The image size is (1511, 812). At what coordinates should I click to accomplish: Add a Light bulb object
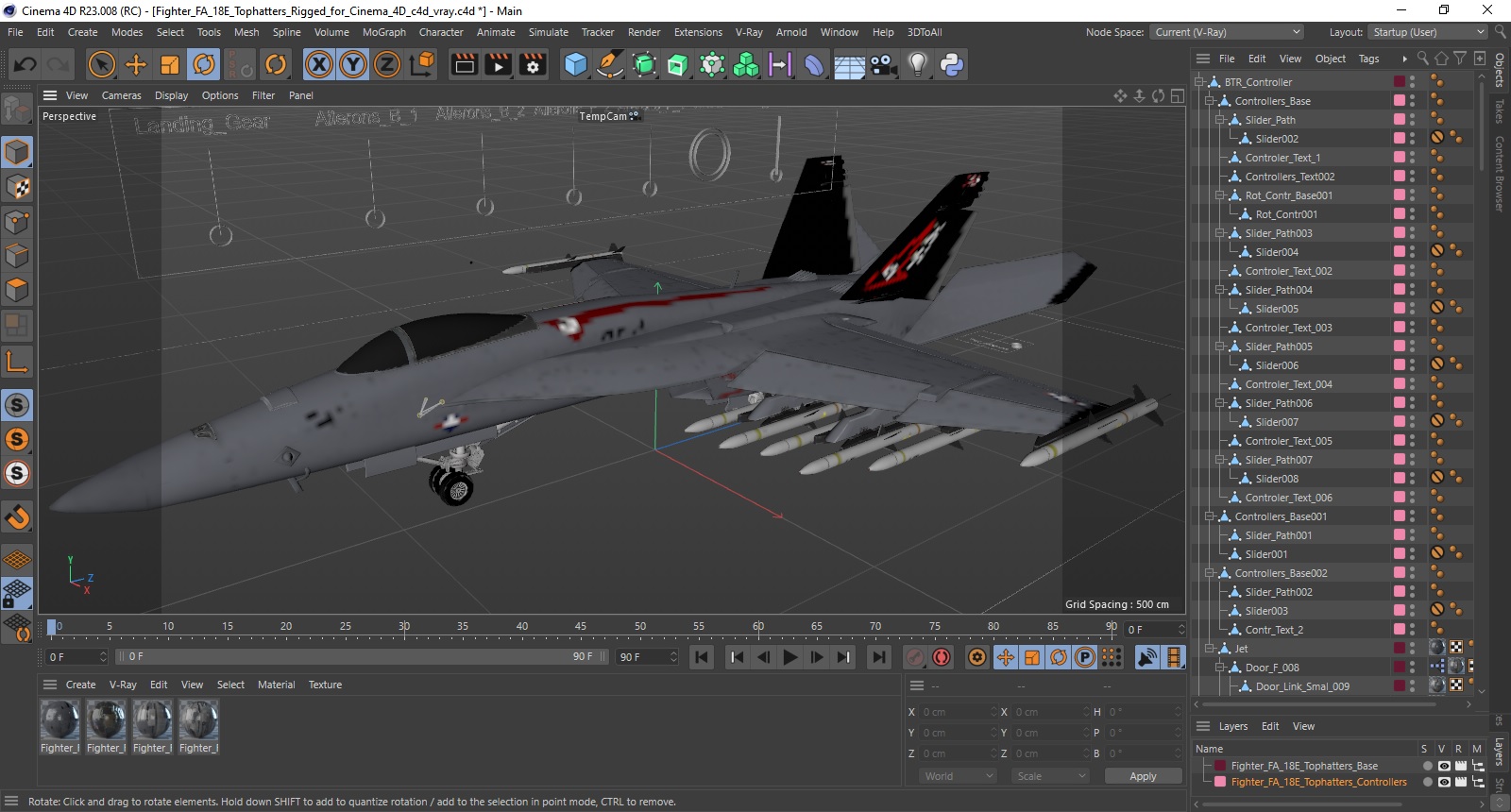coord(917,64)
